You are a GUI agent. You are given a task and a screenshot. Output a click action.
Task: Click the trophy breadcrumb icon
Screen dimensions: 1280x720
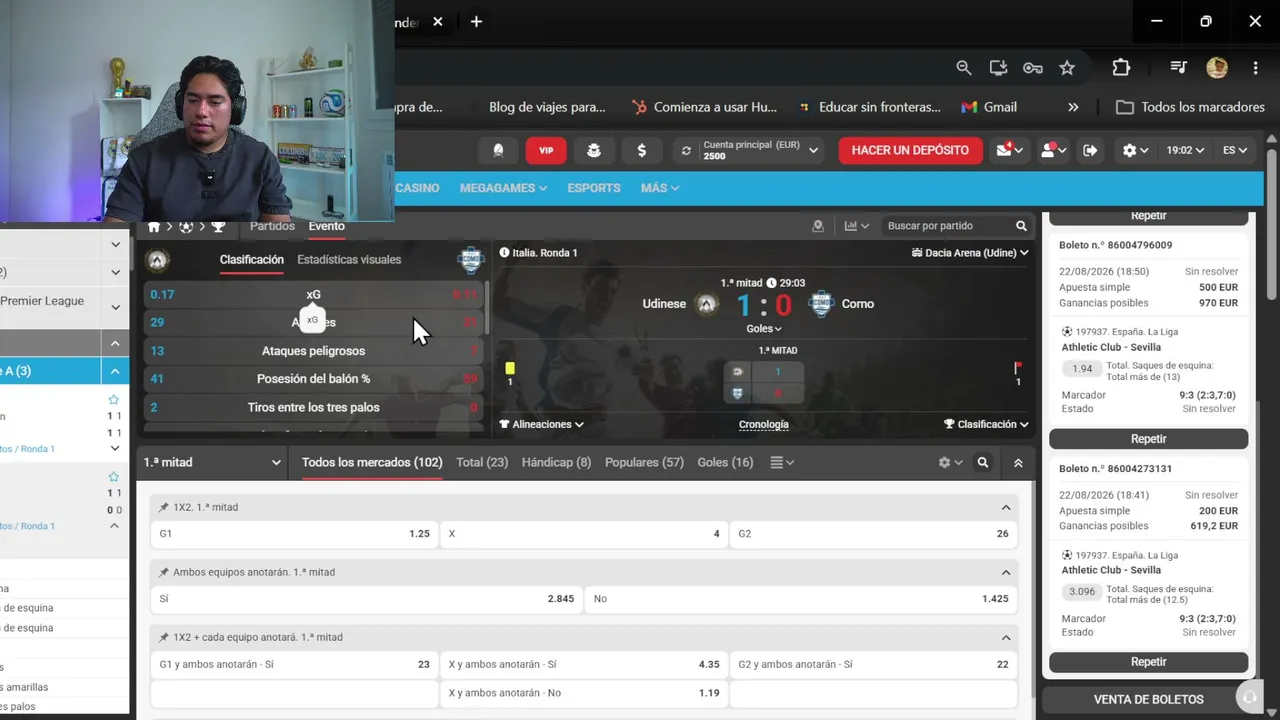(x=218, y=227)
